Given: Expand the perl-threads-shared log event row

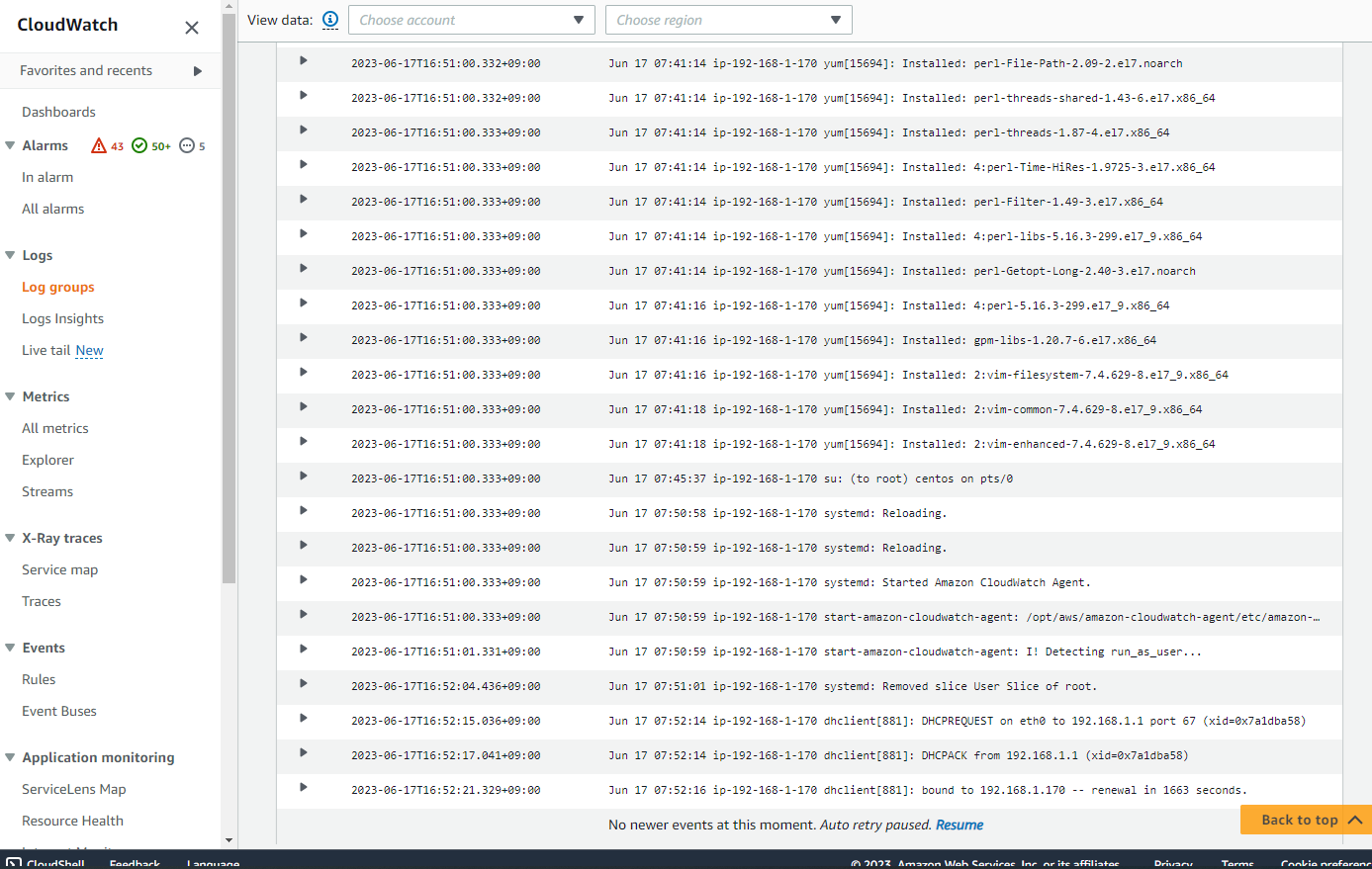Looking at the screenshot, I should tap(304, 96).
